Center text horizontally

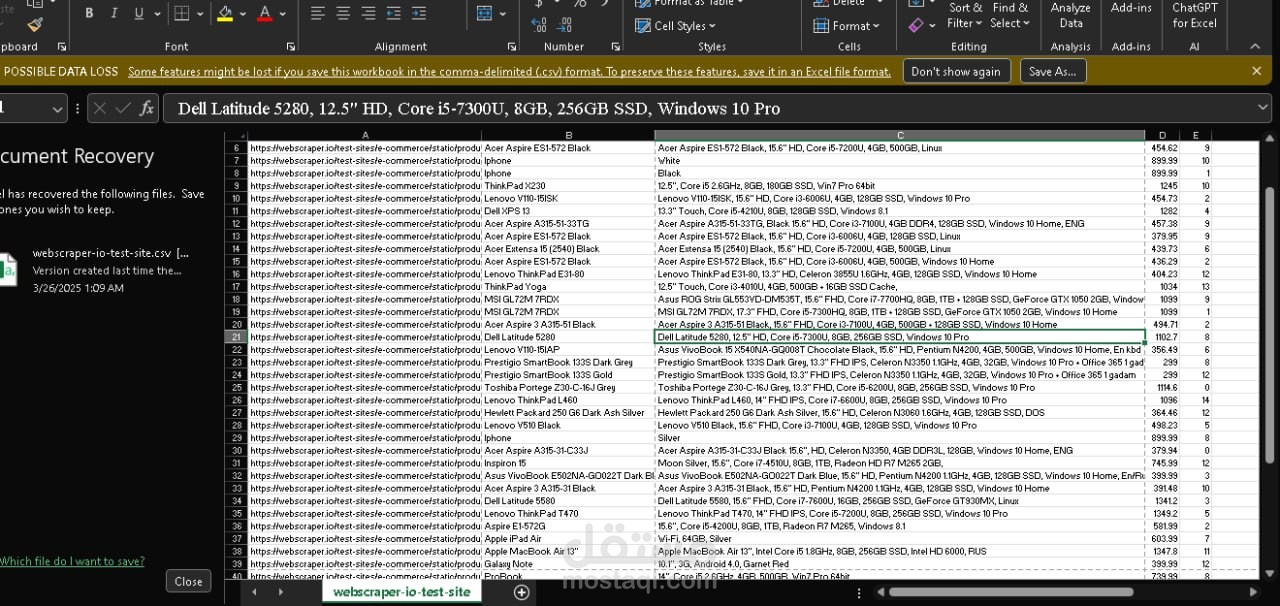(x=343, y=14)
